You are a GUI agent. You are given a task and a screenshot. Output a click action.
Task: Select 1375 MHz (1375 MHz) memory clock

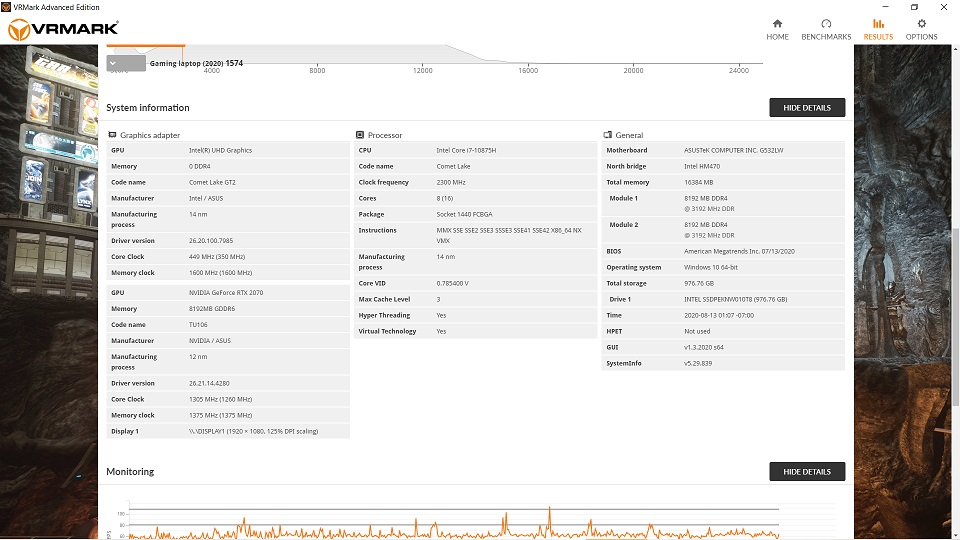(220, 415)
